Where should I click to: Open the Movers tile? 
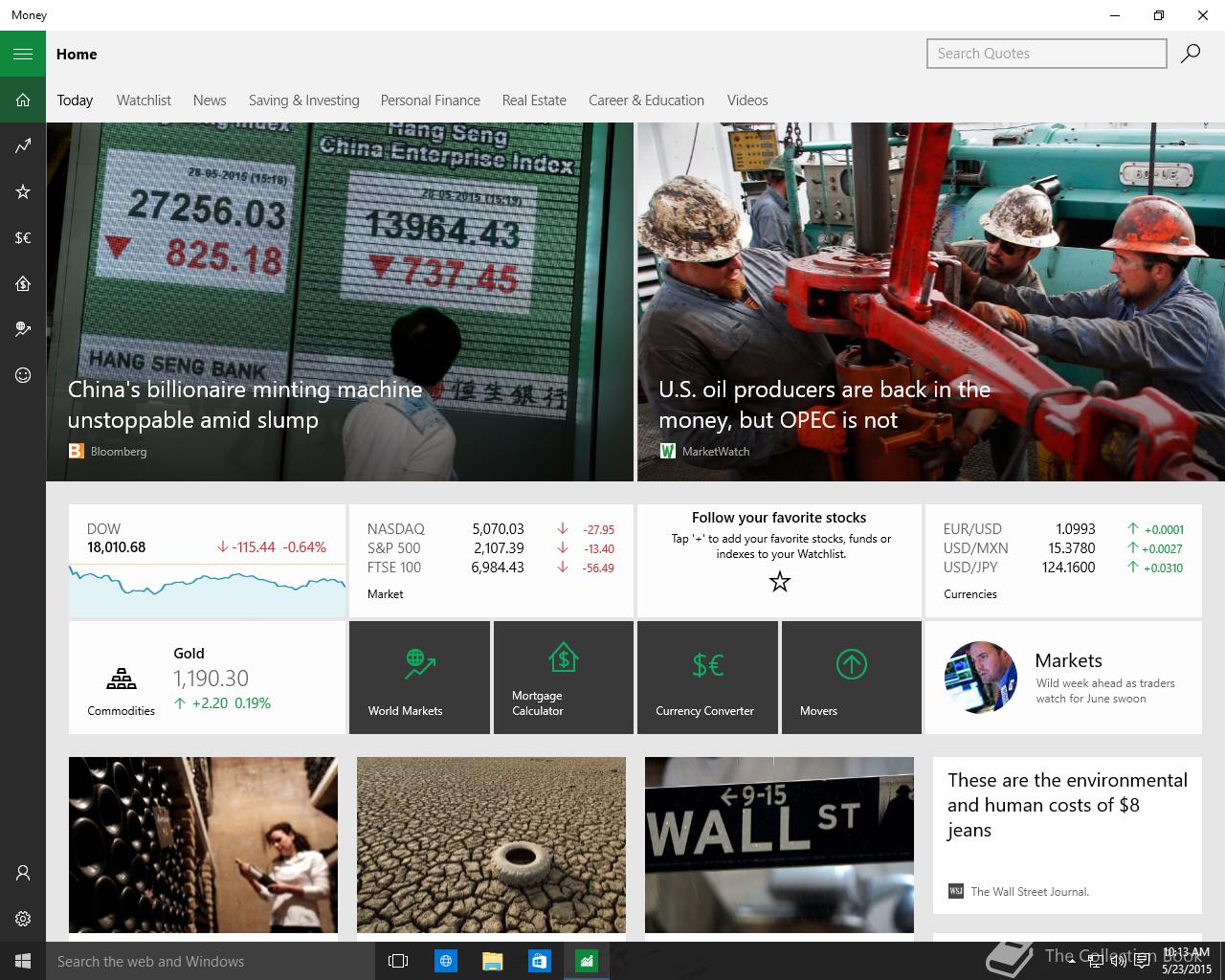(x=852, y=678)
